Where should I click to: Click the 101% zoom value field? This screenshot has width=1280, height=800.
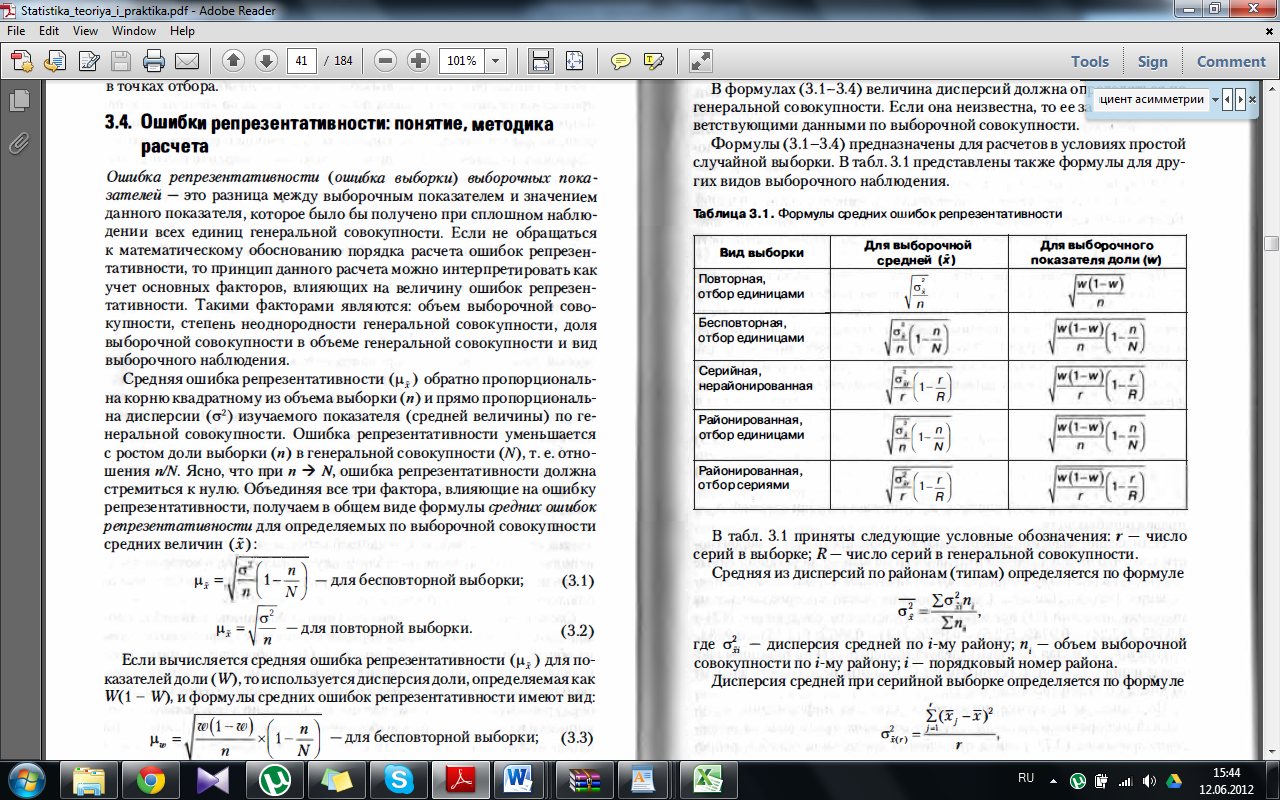point(462,60)
